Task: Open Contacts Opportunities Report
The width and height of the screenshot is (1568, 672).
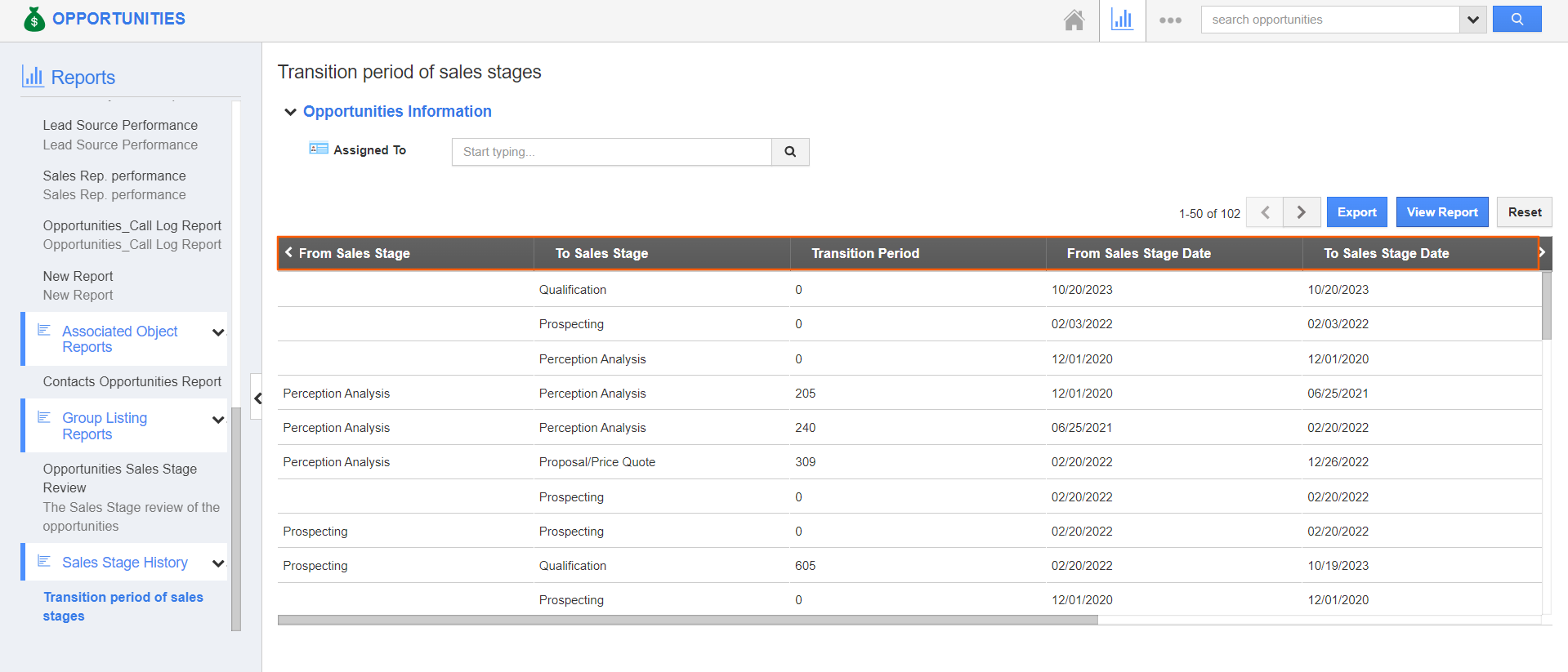Action: click(132, 381)
